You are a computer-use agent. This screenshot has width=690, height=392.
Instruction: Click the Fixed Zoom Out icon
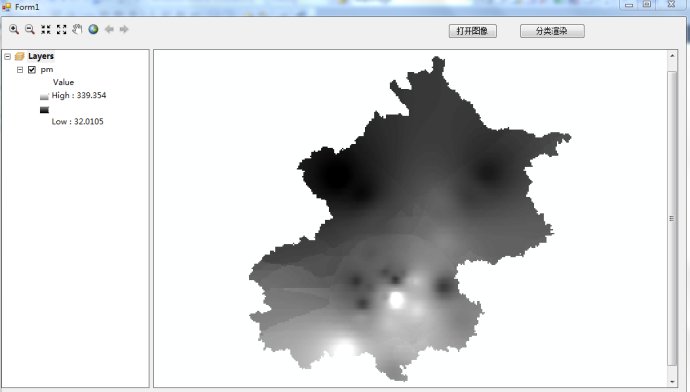62,29
